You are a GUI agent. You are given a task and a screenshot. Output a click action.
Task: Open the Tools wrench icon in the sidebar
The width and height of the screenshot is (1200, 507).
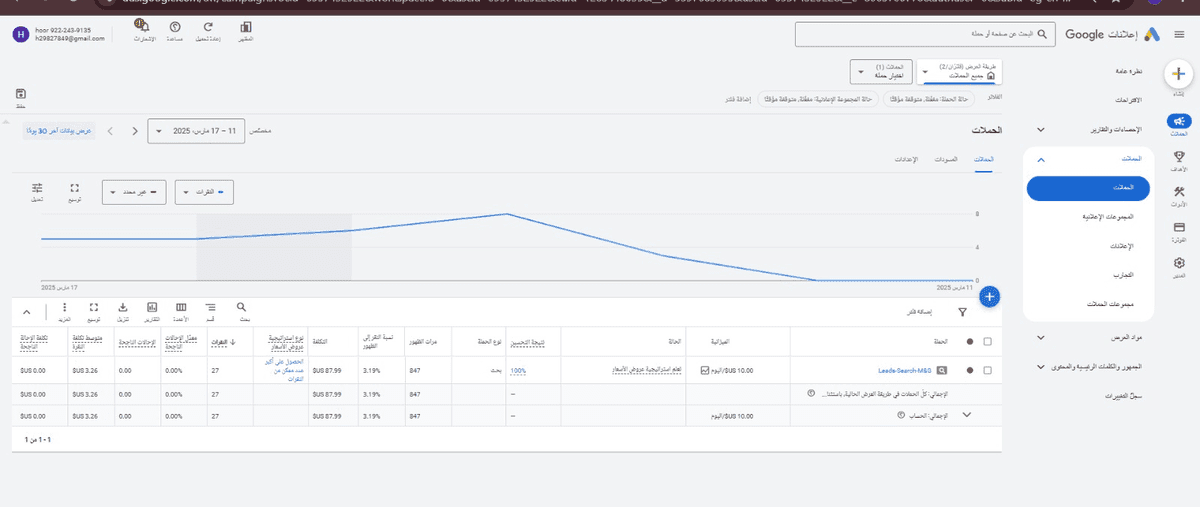pyautogui.click(x=1179, y=194)
